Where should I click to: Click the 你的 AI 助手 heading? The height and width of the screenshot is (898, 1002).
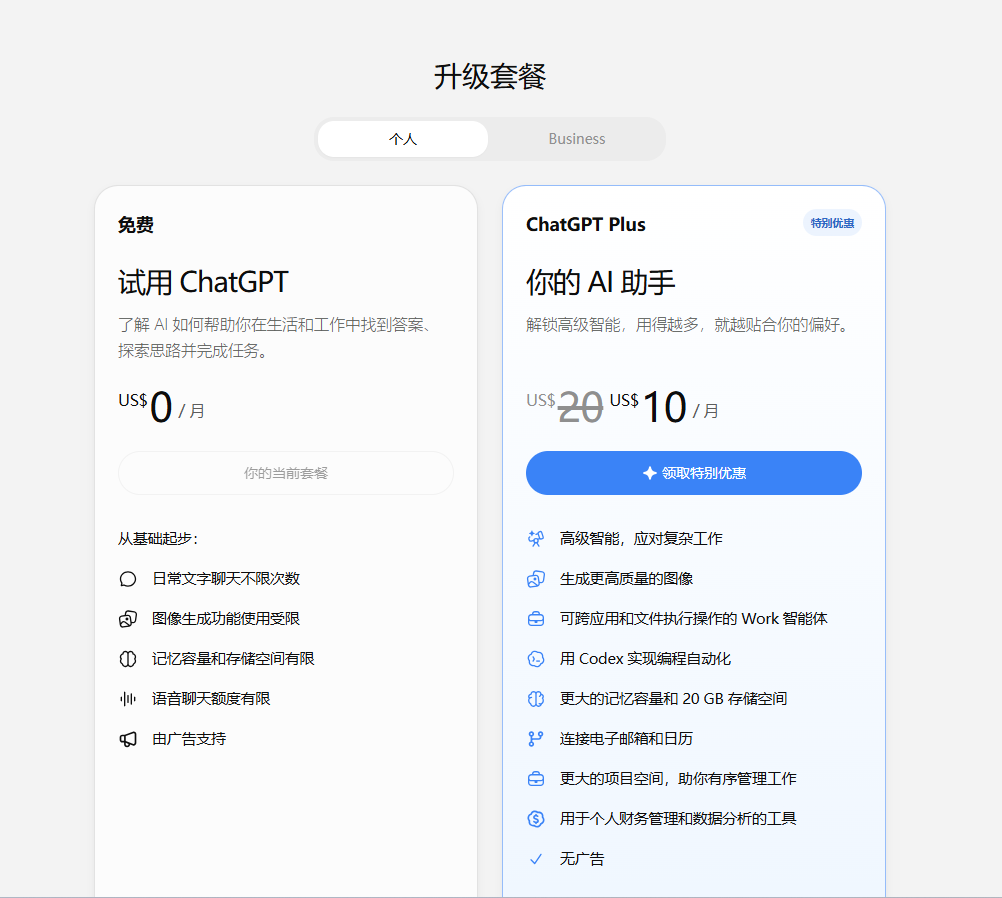[601, 282]
